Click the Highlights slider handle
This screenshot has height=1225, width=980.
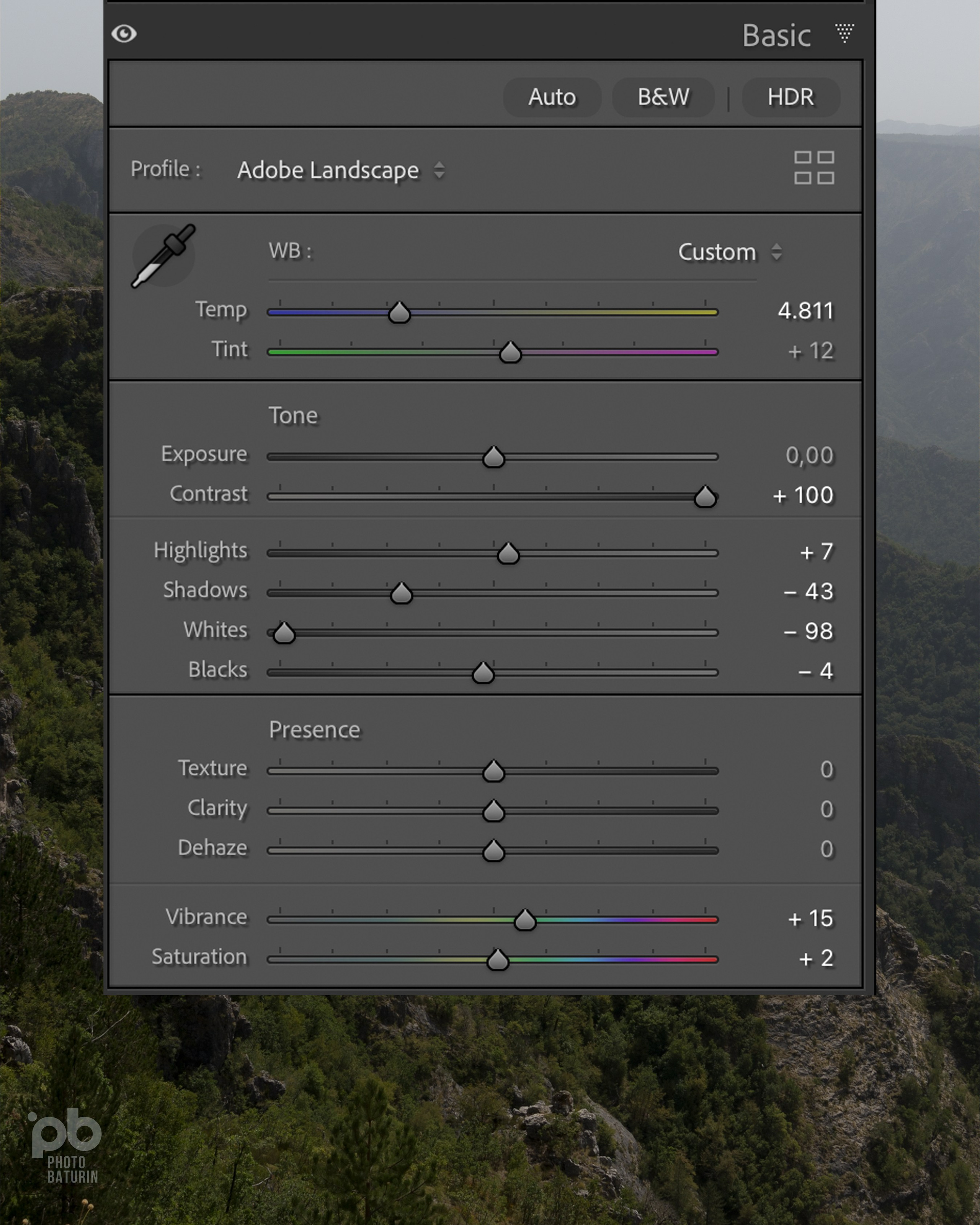[508, 554]
